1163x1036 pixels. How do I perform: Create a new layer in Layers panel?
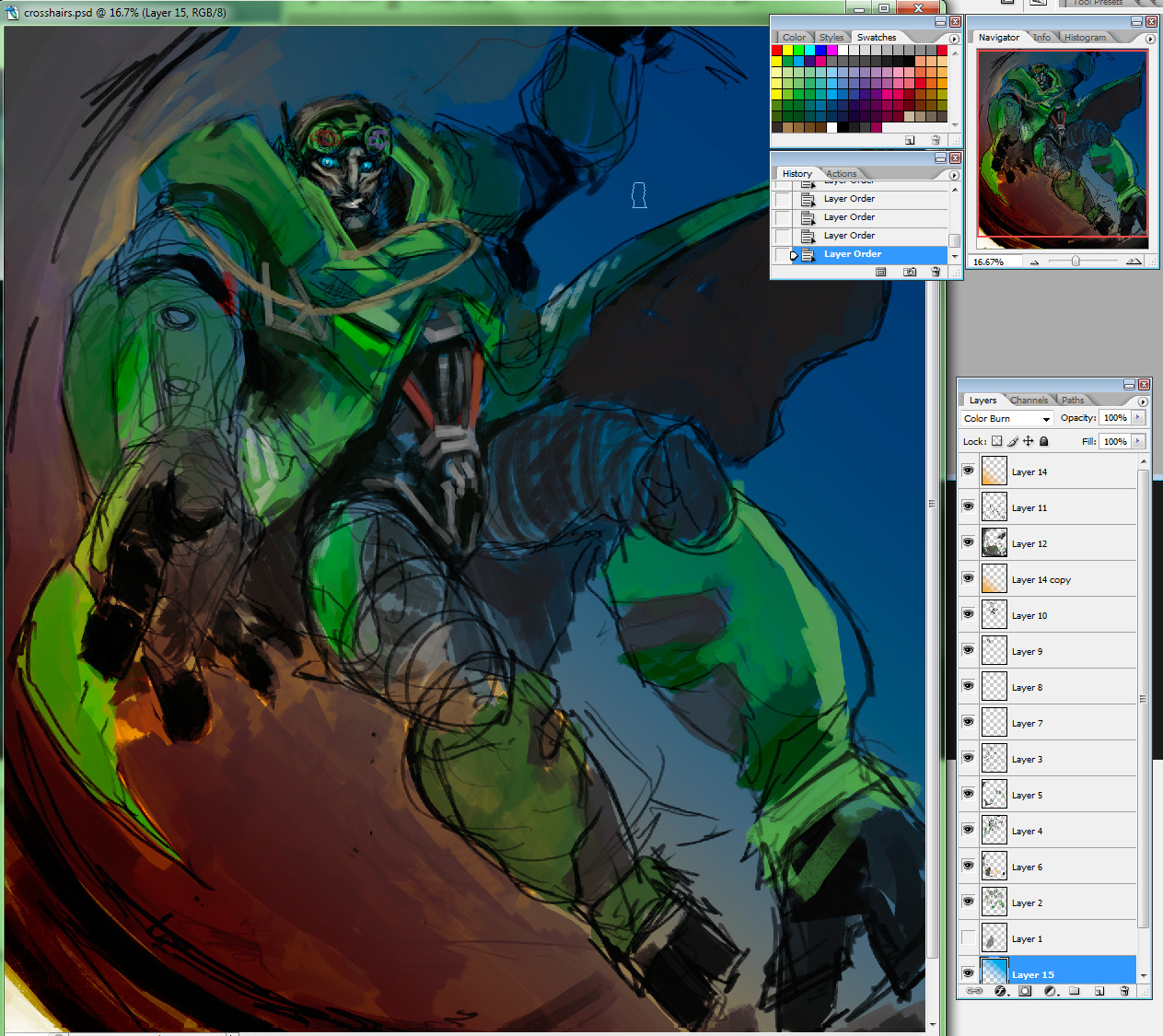coord(1099,991)
